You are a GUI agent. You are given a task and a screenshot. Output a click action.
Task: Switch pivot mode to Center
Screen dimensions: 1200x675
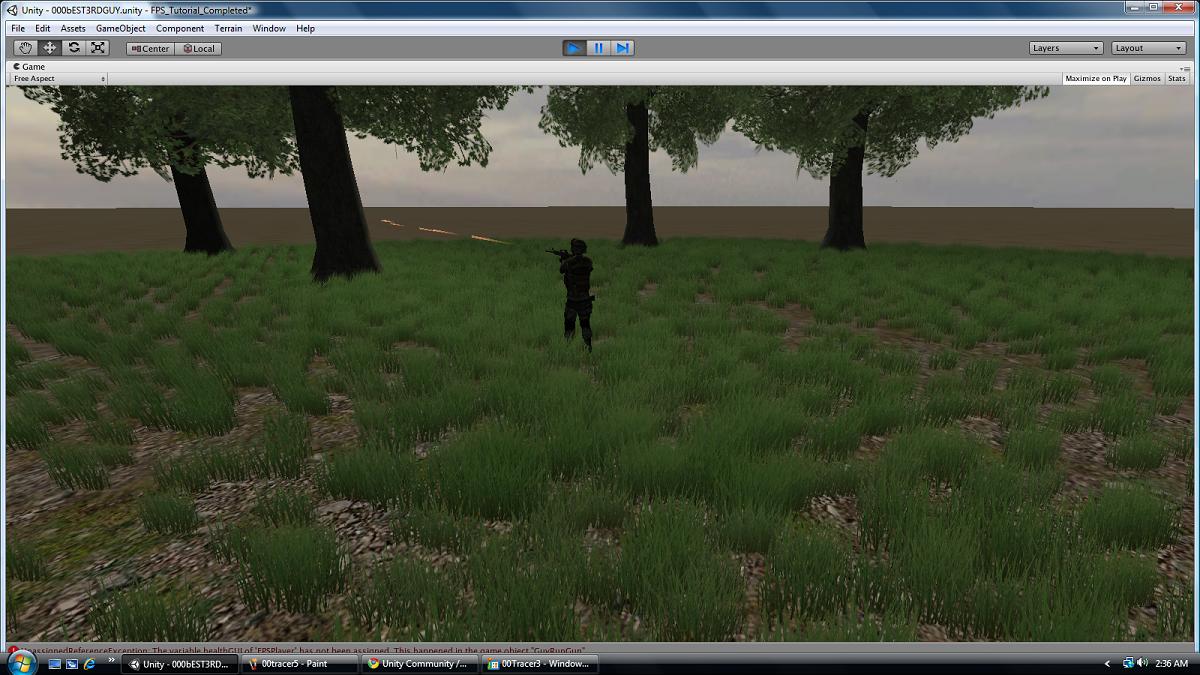148,47
